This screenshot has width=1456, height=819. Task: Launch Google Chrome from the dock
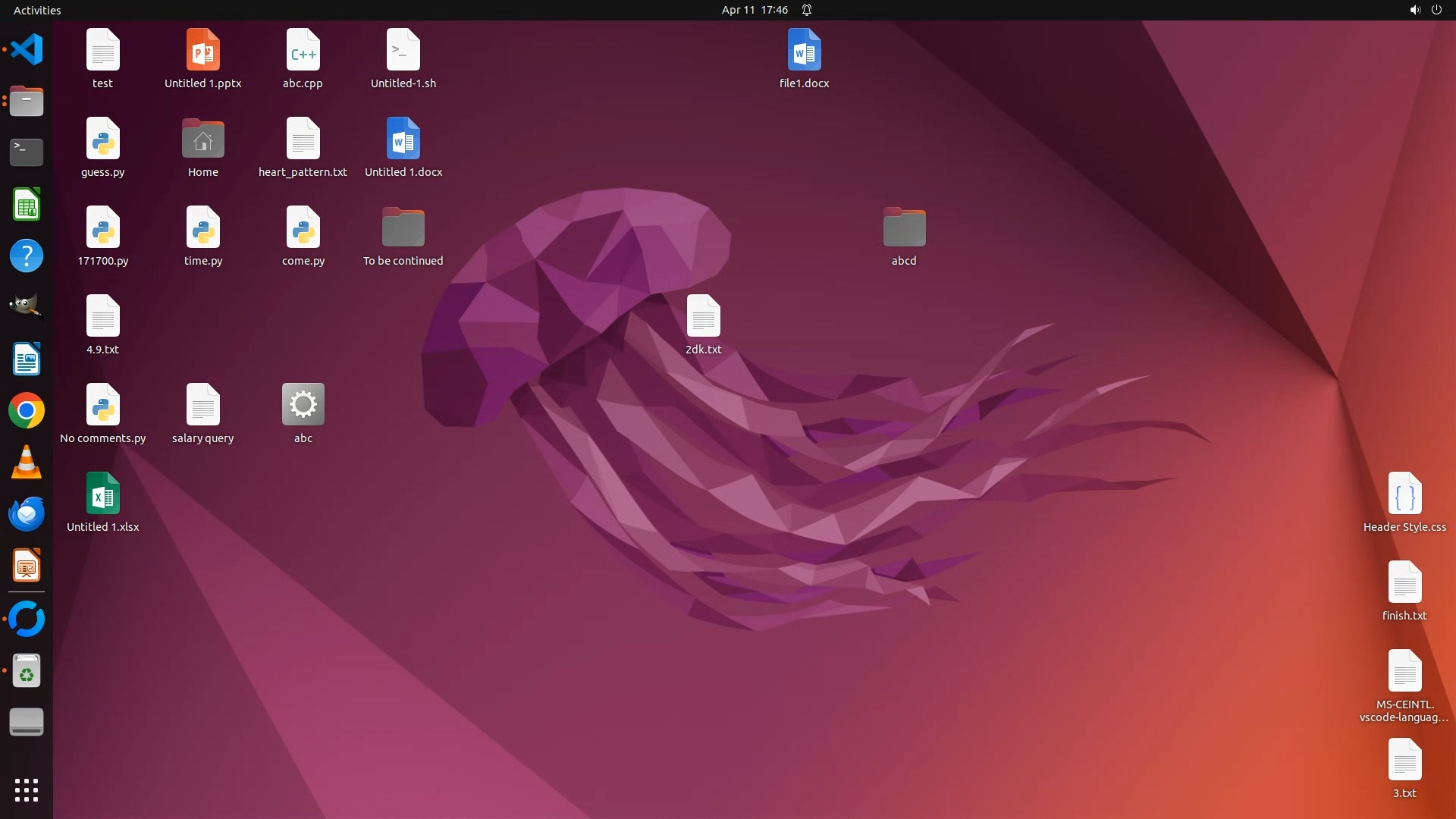pyautogui.click(x=27, y=411)
